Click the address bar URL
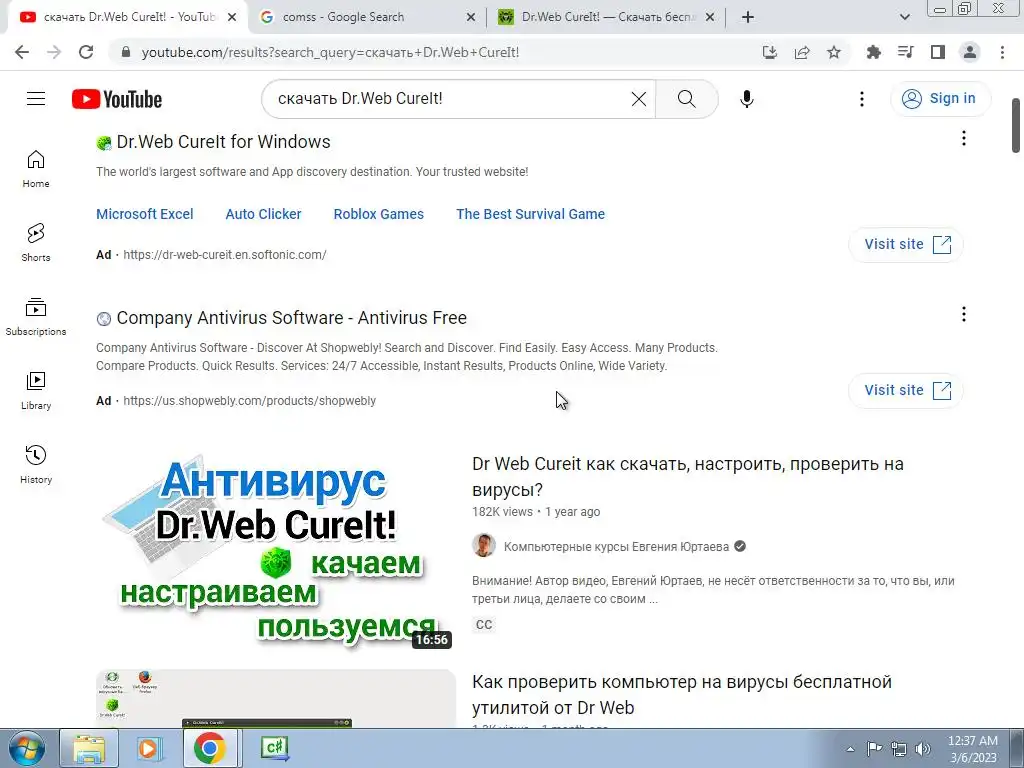The height and width of the screenshot is (768, 1024). pos(330,52)
